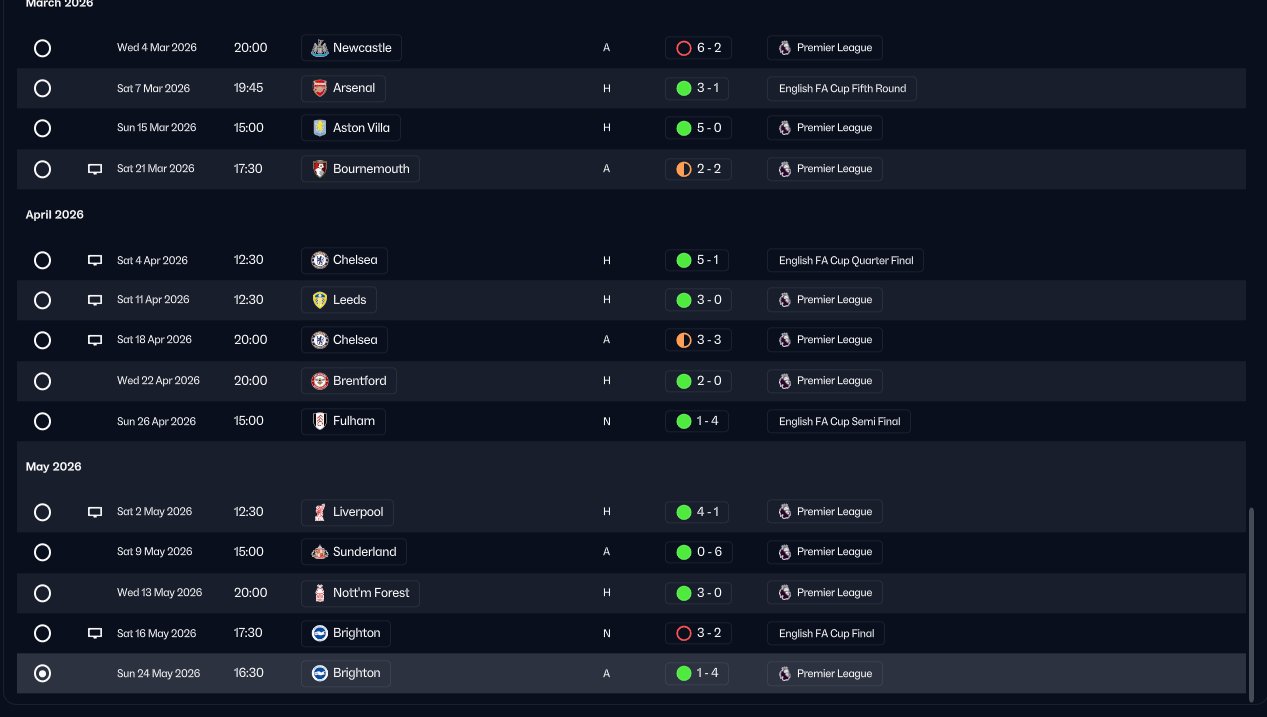Screen dimensions: 1267x717
Task: Click the TV icon beside the Leeds fixture
Action: (x=95, y=300)
